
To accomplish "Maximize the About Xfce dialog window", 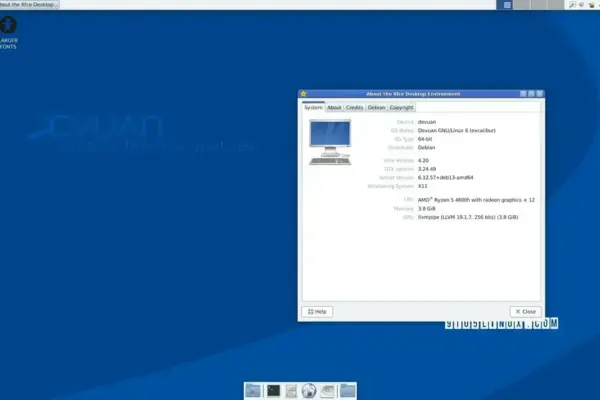I will [x=531, y=94].
